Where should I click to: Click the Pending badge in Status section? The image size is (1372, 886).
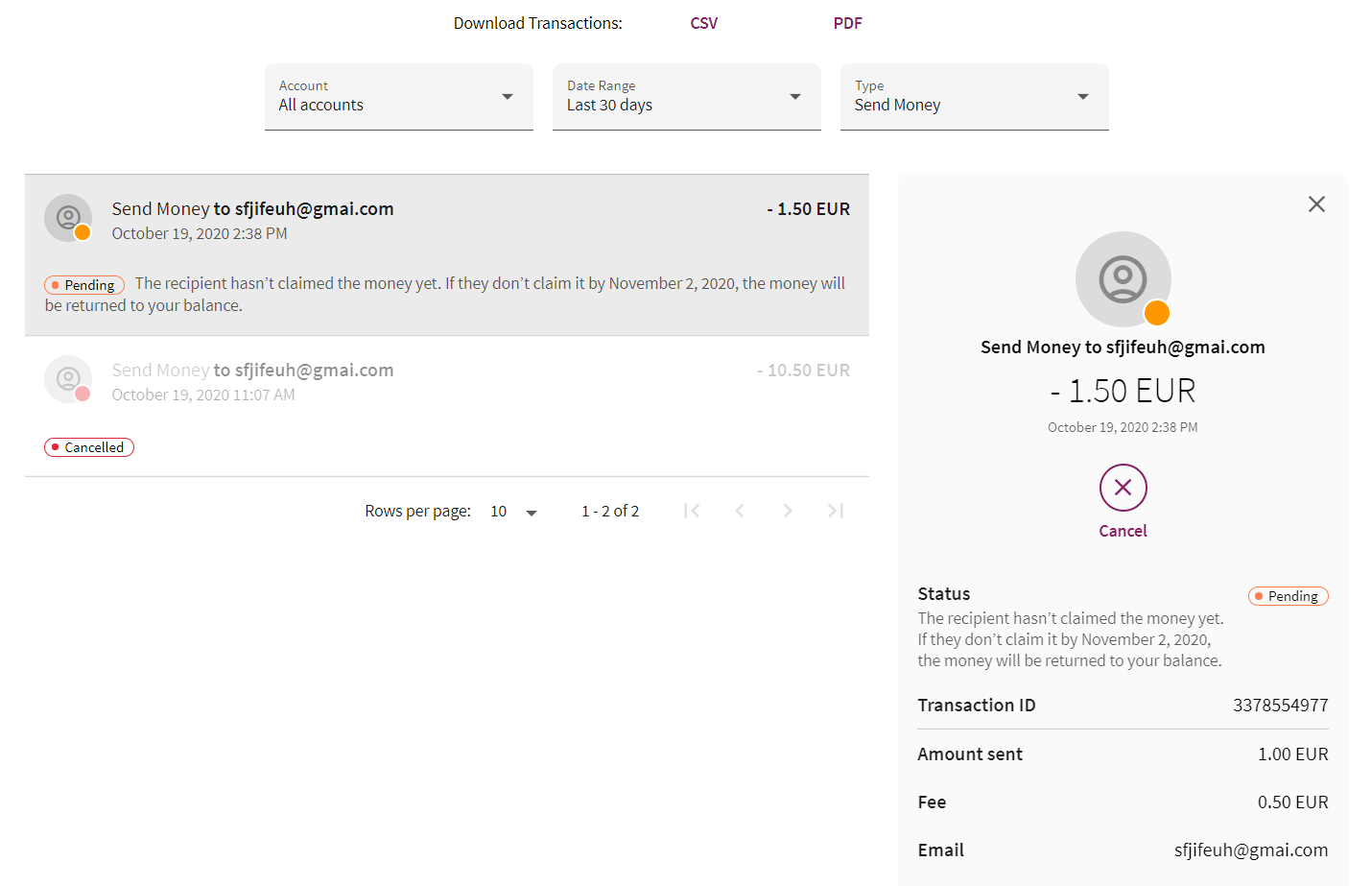pos(1288,596)
